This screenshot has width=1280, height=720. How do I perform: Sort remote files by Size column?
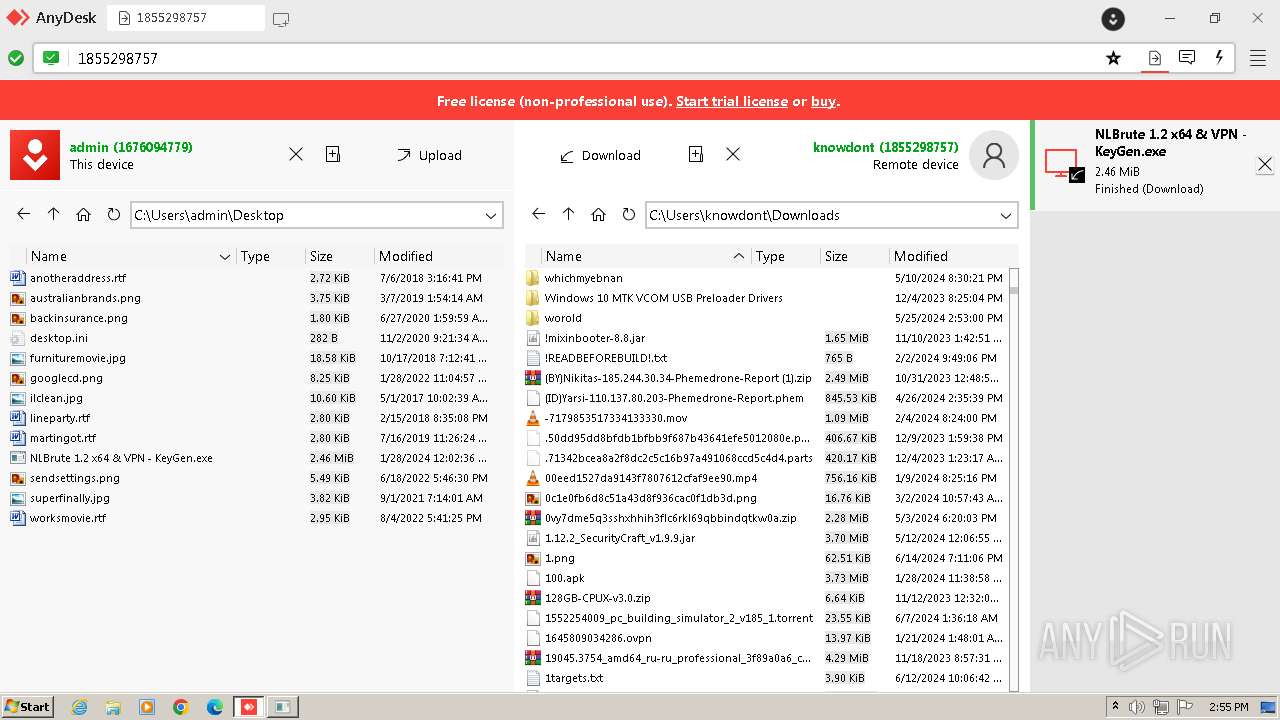[855, 256]
